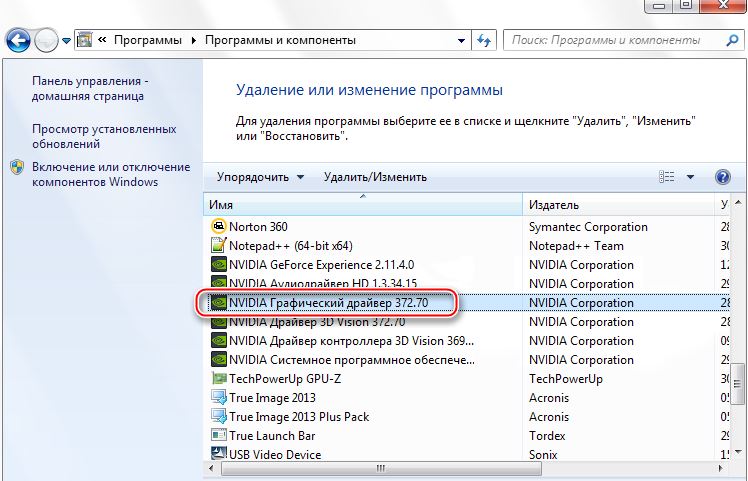Click the shield icon beside Windows components
This screenshot has width=748, height=481.
click(17, 167)
